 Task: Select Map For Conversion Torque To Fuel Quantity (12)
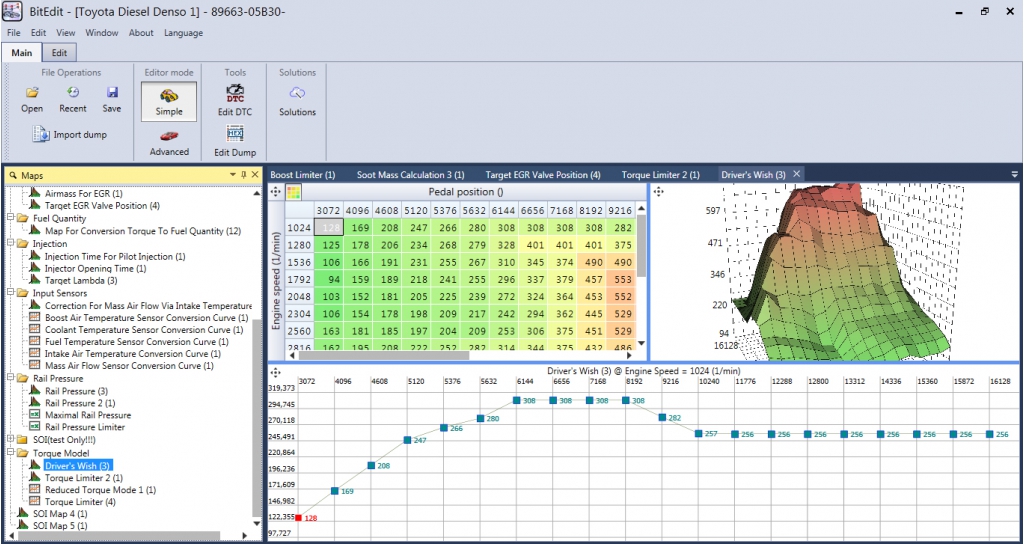[144, 231]
